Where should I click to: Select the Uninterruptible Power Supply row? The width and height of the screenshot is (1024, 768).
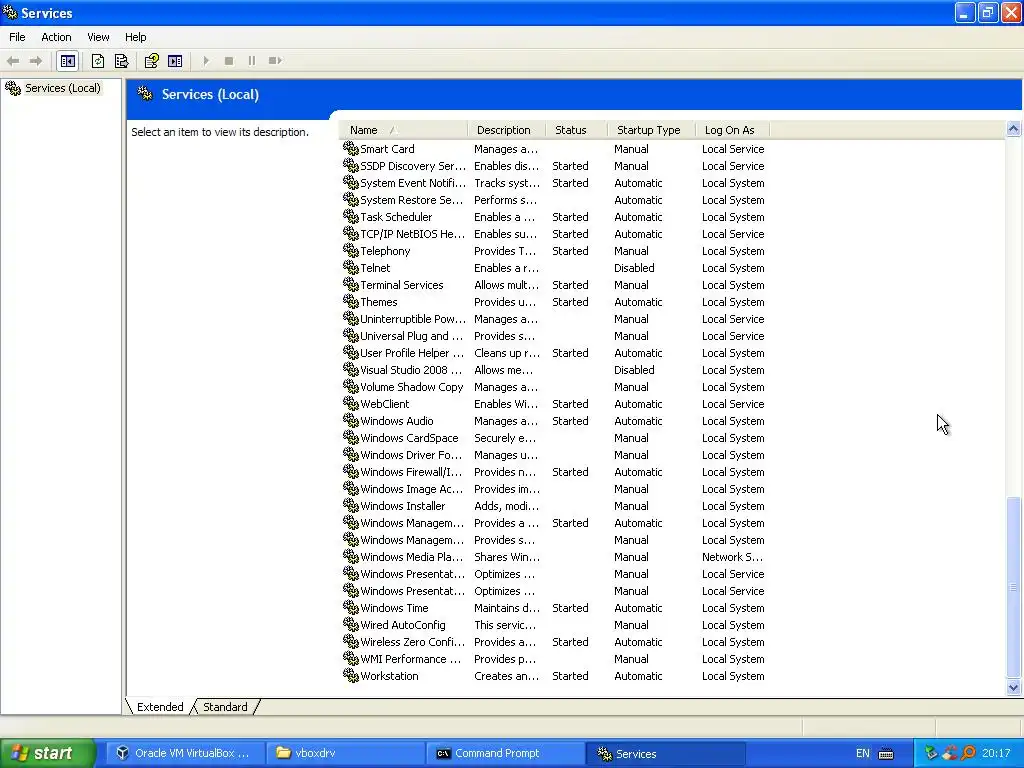click(x=554, y=319)
